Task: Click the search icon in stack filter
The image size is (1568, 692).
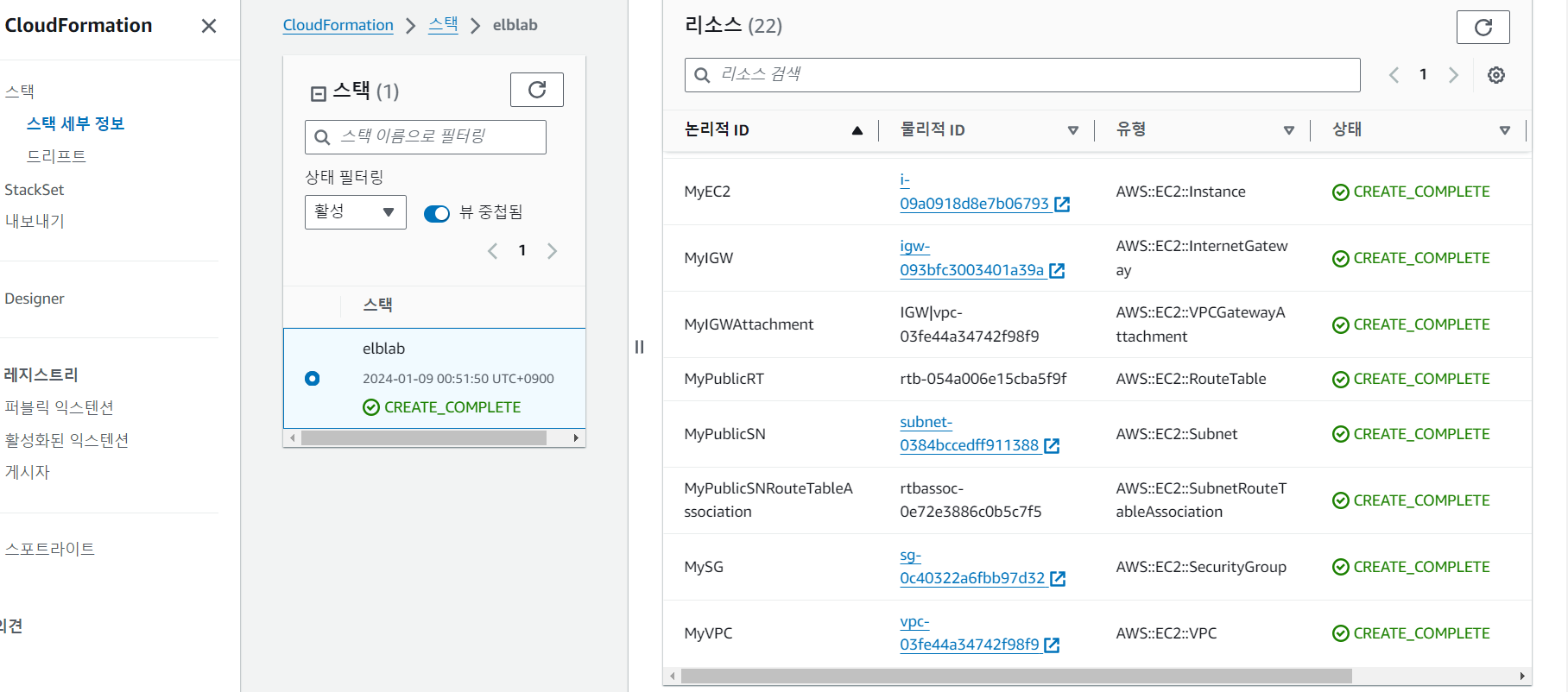Action: (x=322, y=137)
